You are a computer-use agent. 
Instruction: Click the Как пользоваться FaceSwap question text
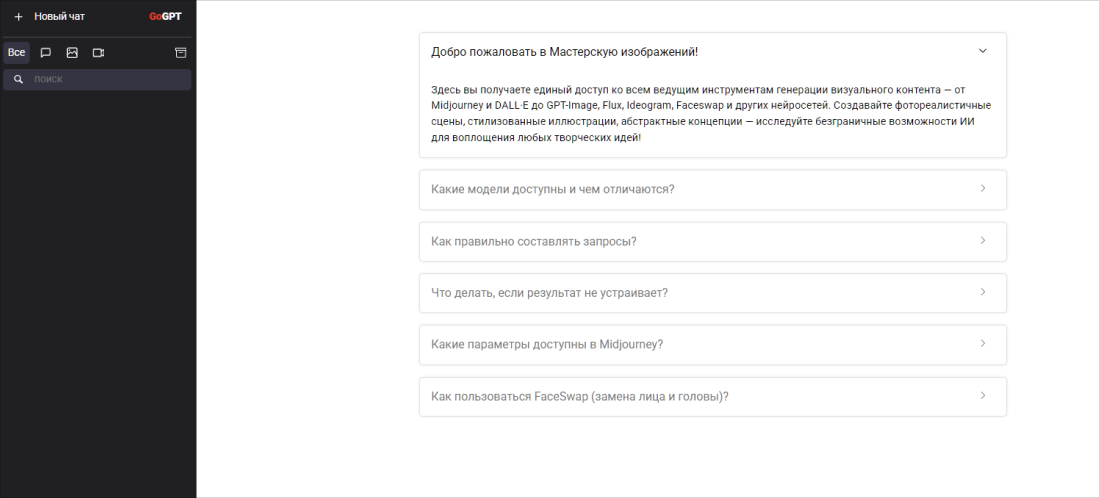pos(579,396)
